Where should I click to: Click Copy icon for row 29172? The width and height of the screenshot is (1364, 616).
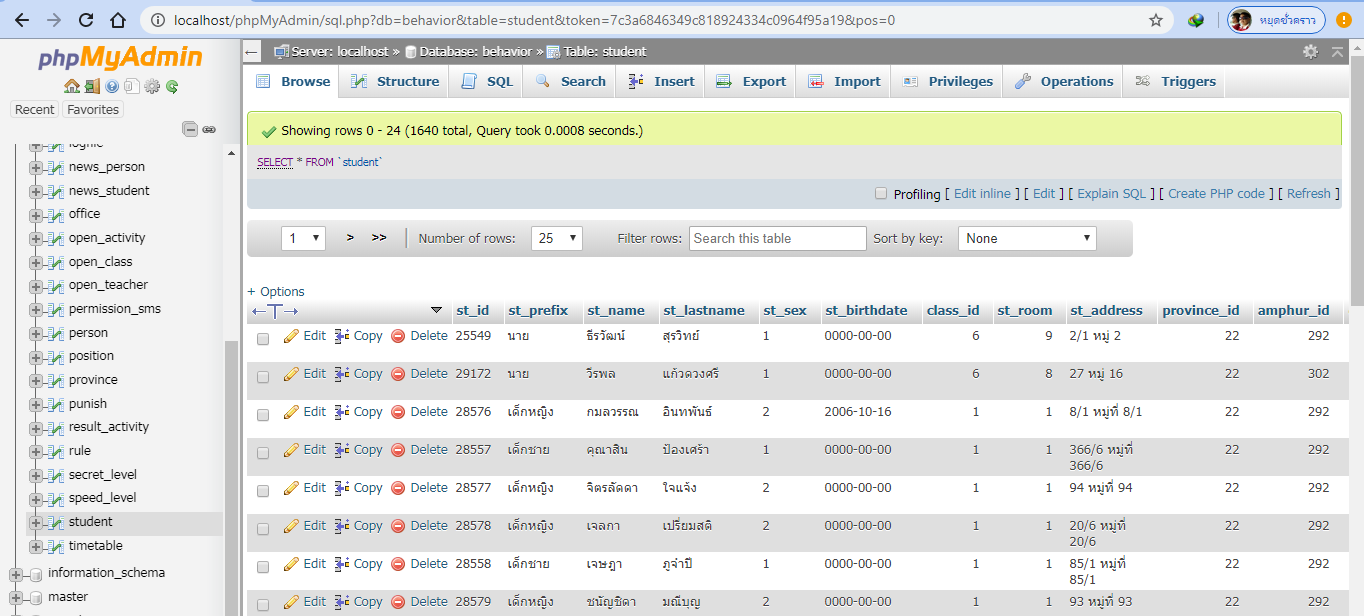[x=342, y=374]
